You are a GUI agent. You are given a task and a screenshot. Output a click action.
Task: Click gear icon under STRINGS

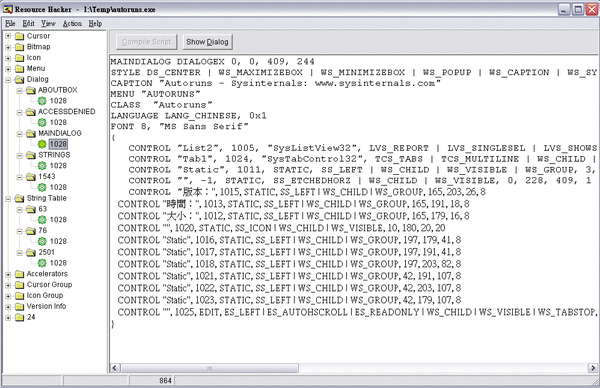click(x=42, y=166)
